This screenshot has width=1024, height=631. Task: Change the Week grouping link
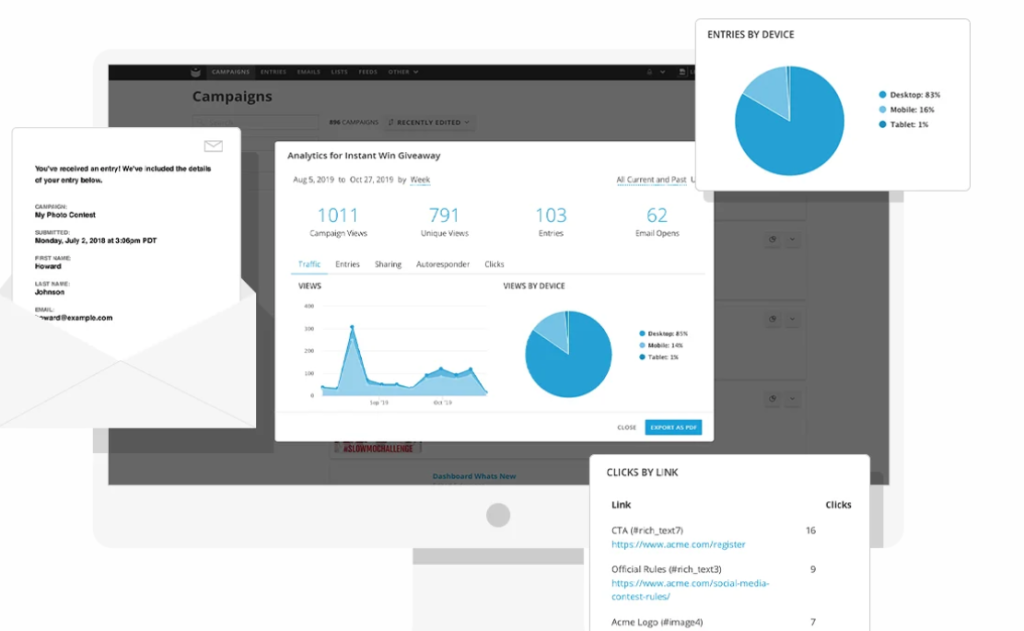coord(420,180)
